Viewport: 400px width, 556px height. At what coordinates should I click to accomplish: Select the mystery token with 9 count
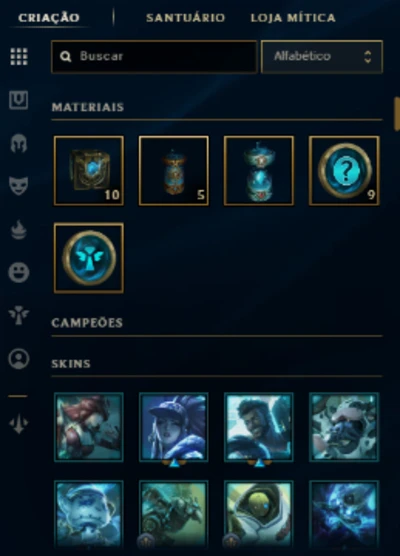(344, 171)
